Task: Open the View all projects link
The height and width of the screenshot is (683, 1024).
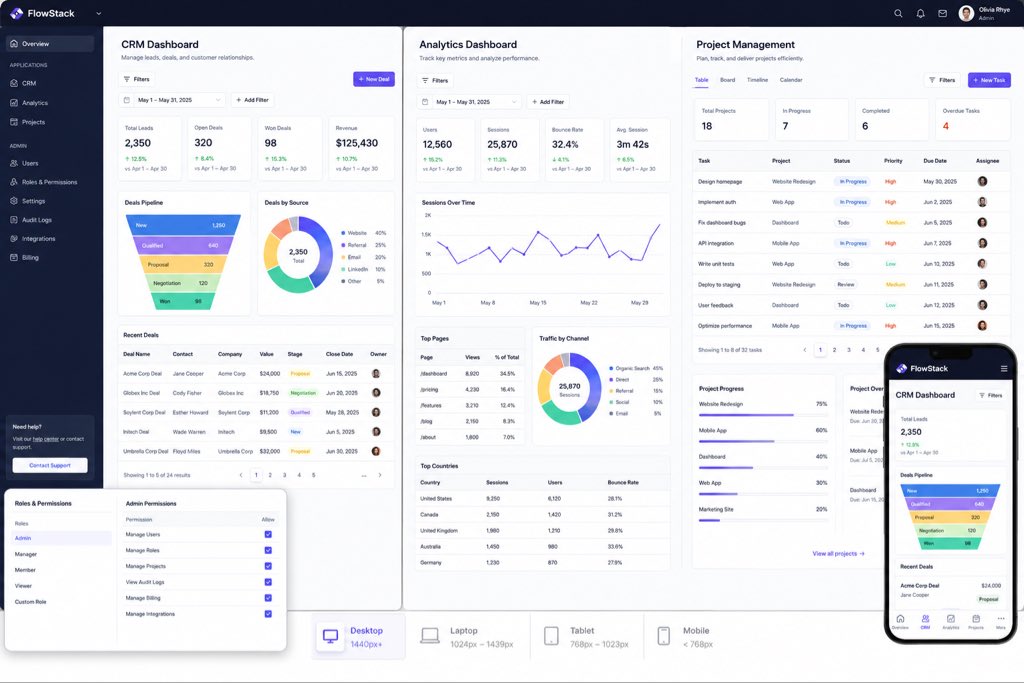Action: point(839,553)
